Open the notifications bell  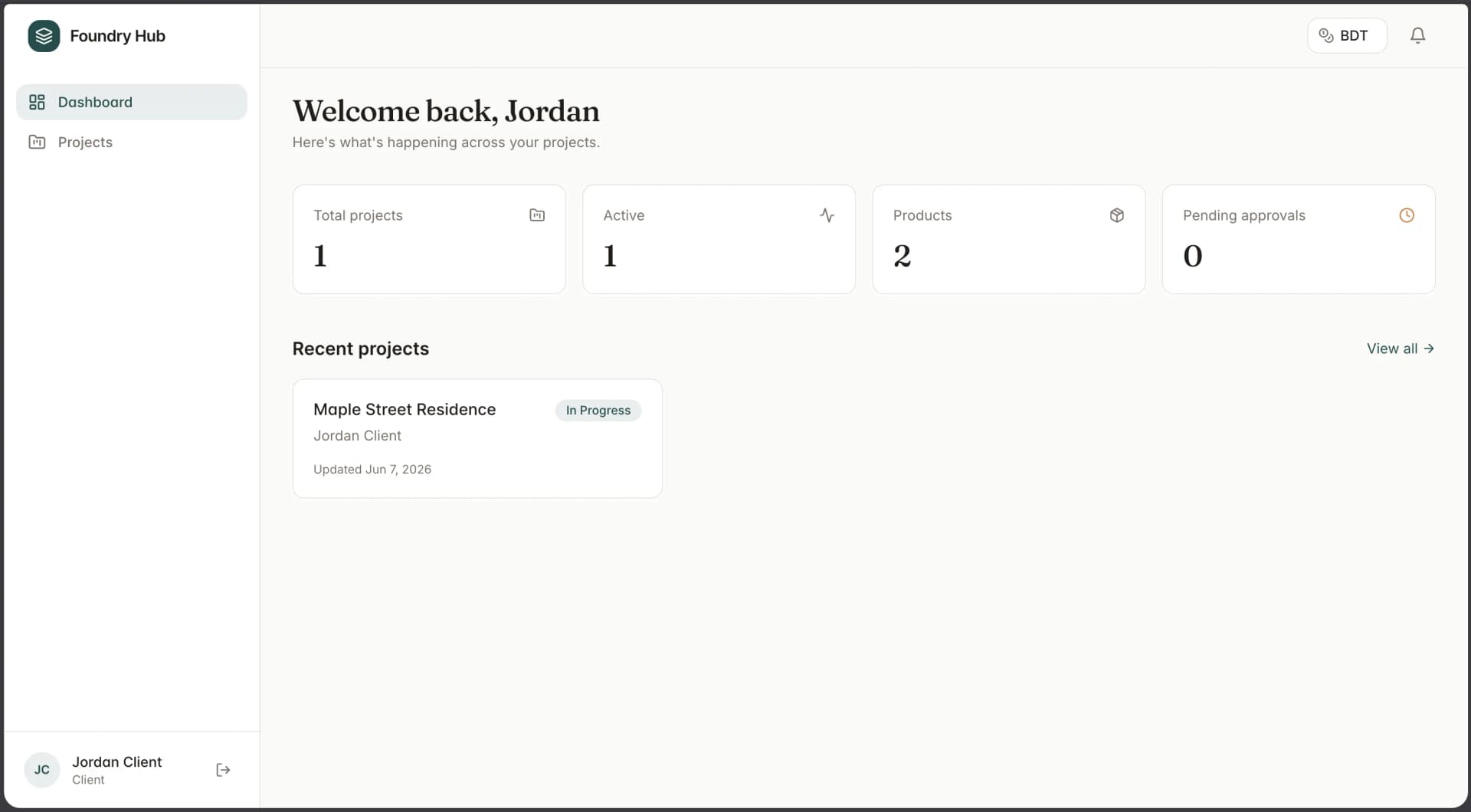1417,35
